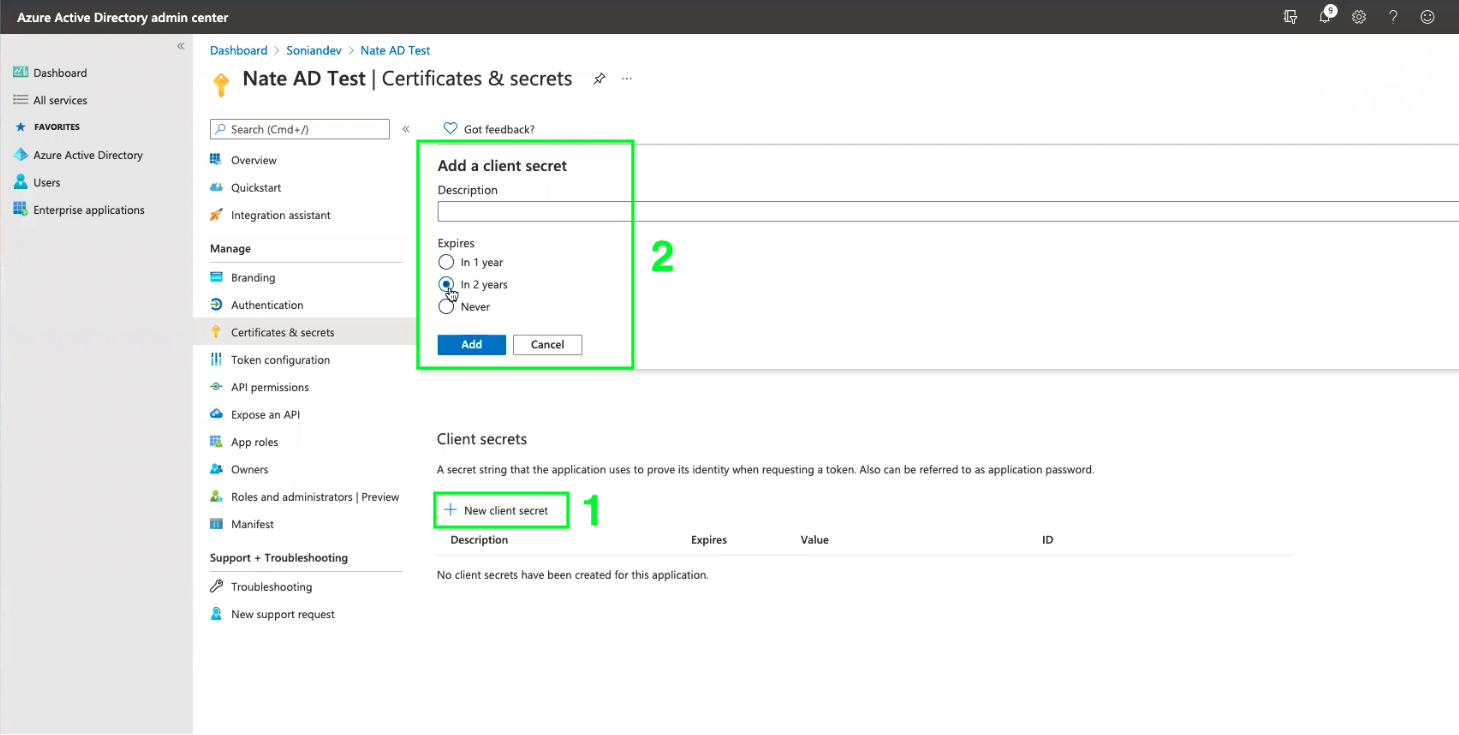Viewport: 1459px width, 735px height.
Task: Open the more options ellipsis menu
Action: pyautogui.click(x=627, y=78)
